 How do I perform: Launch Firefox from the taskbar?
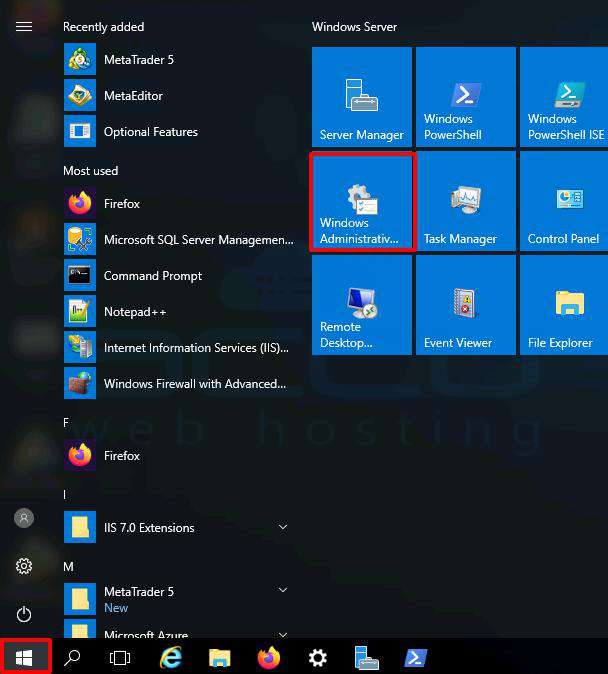pyautogui.click(x=269, y=657)
